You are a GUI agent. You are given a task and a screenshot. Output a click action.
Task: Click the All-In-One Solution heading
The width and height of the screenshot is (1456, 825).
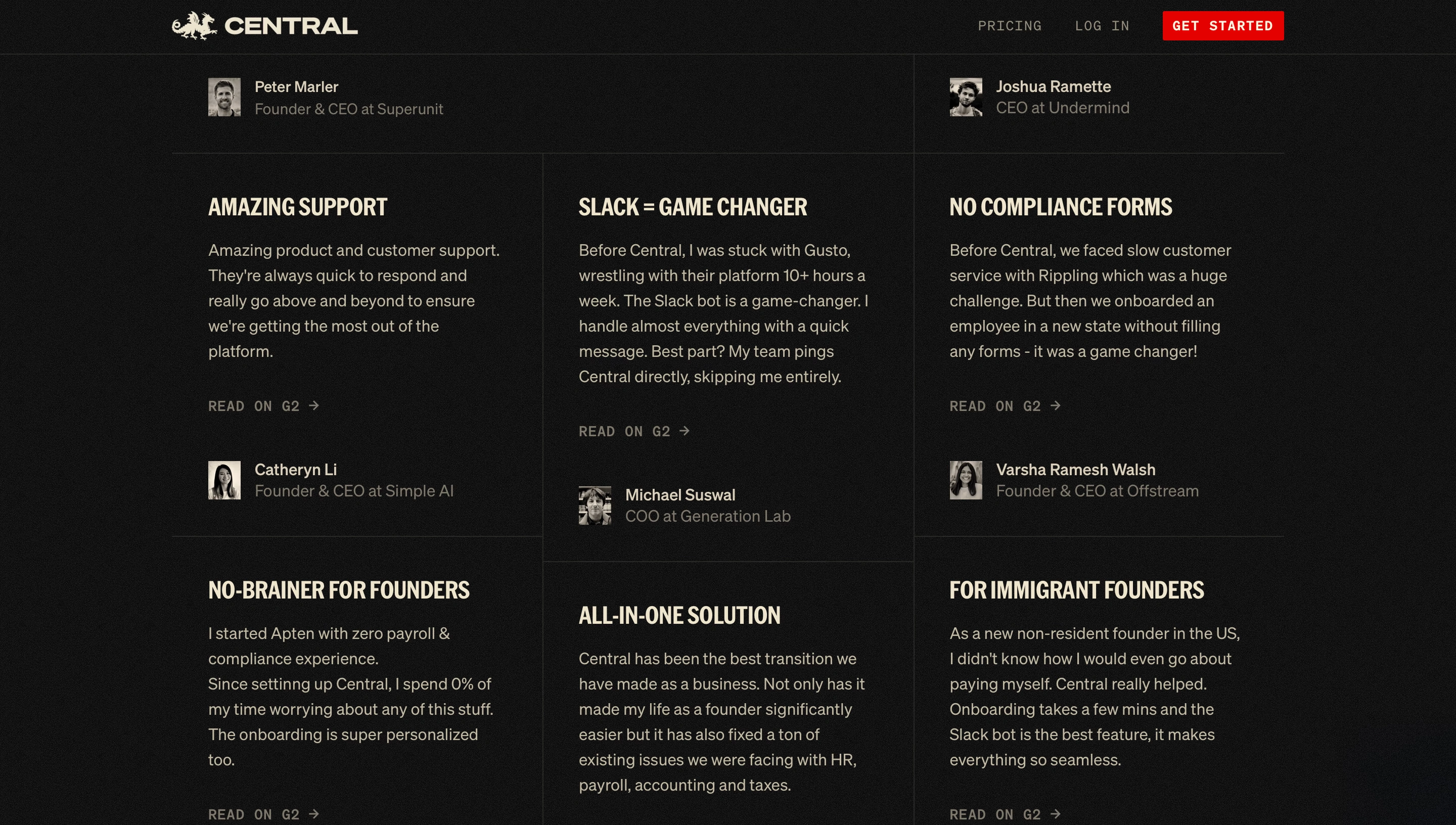click(679, 615)
